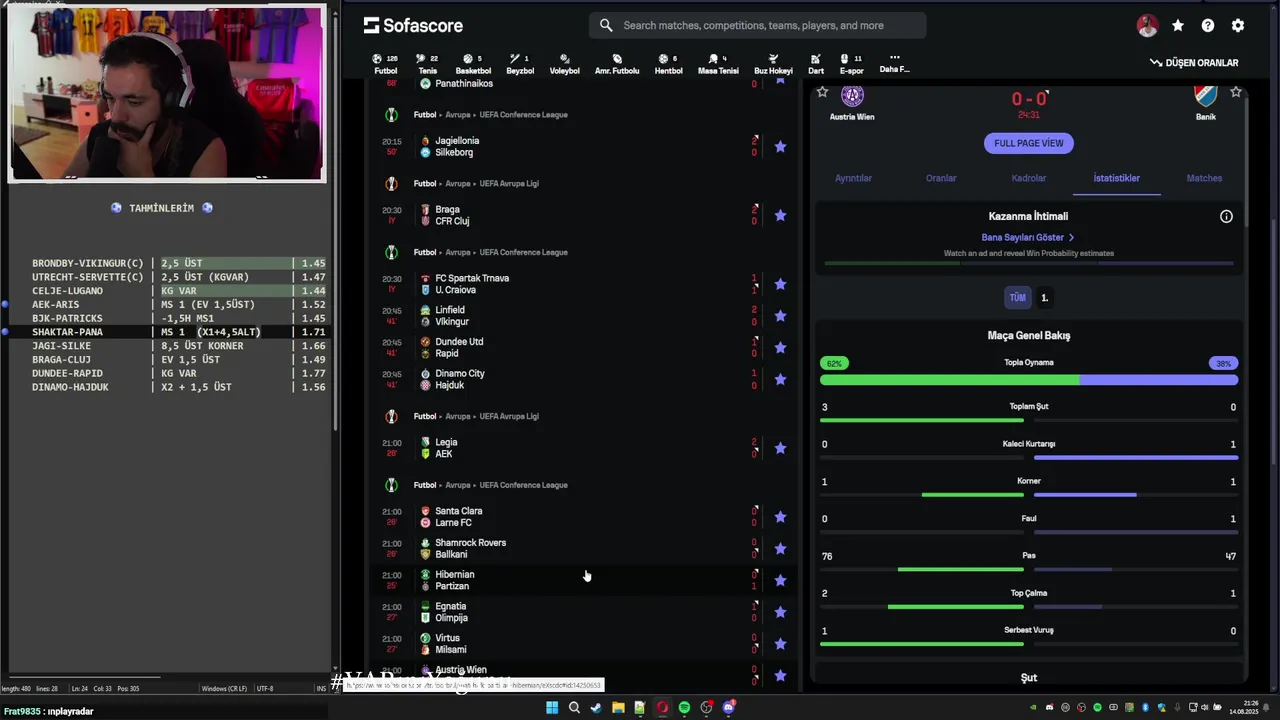Viewport: 1280px width, 720px height.
Task: Click the Topla Oynama possession bar
Action: (x=1028, y=380)
